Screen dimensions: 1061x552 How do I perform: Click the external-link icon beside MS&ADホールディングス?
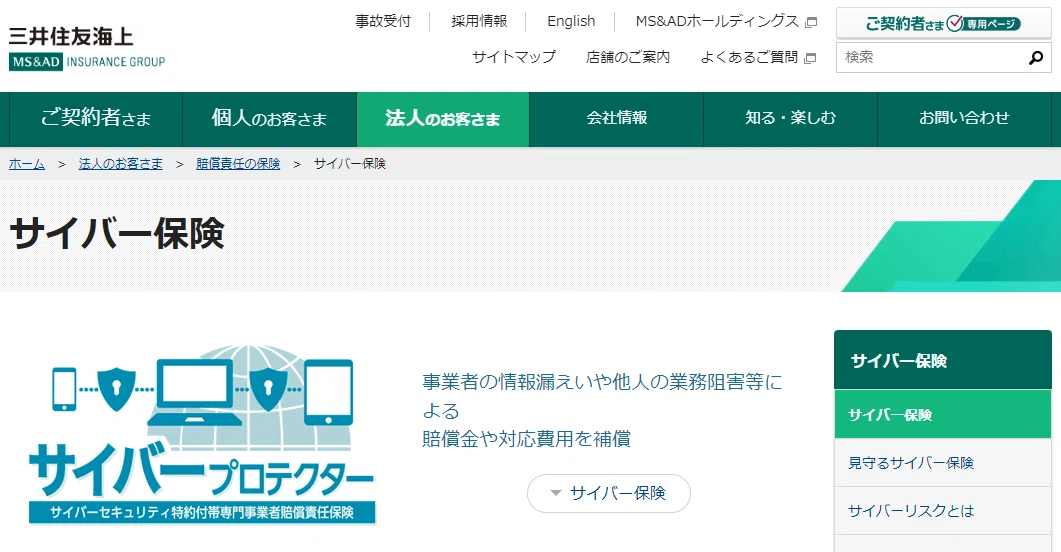pos(811,22)
